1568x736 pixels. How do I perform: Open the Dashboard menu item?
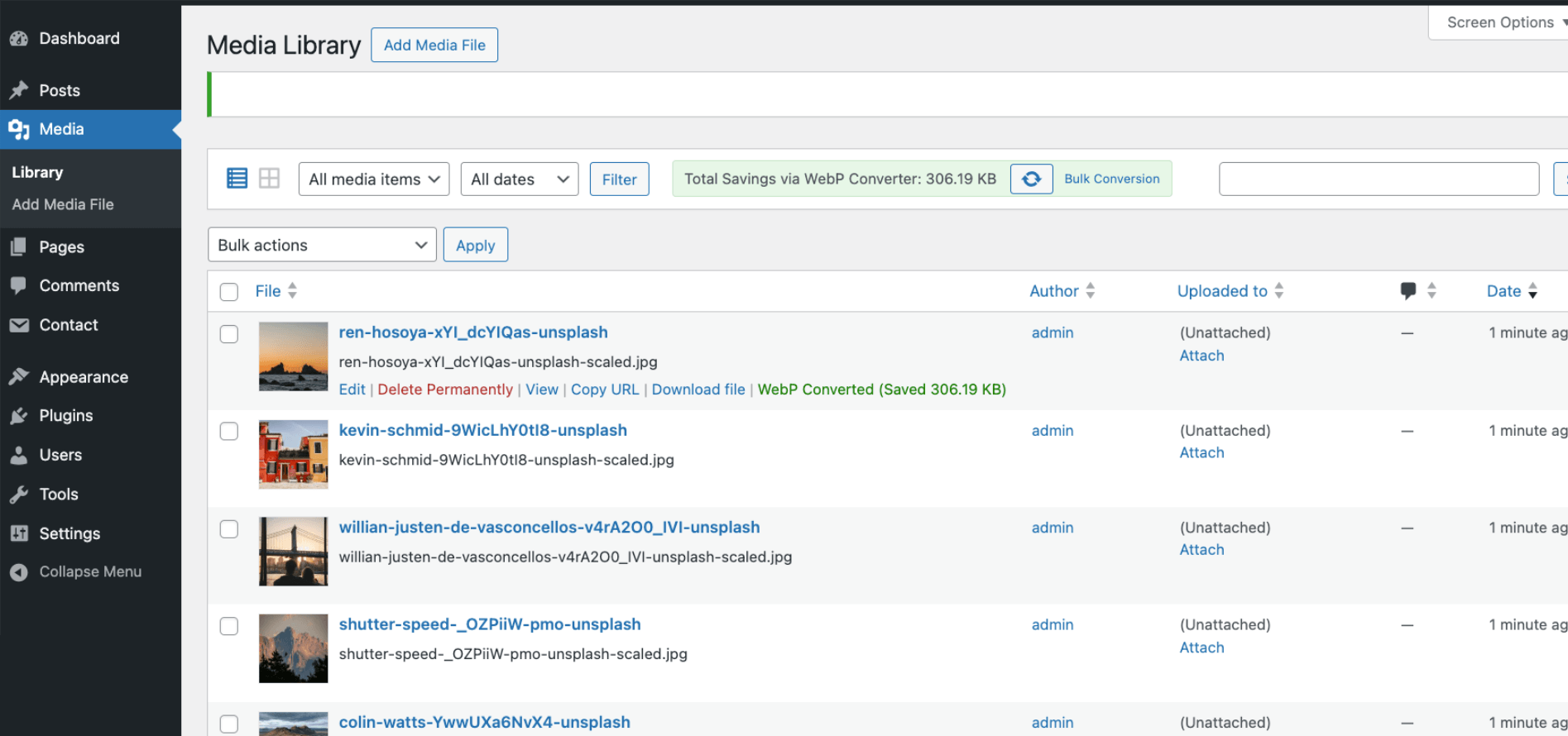(x=79, y=38)
